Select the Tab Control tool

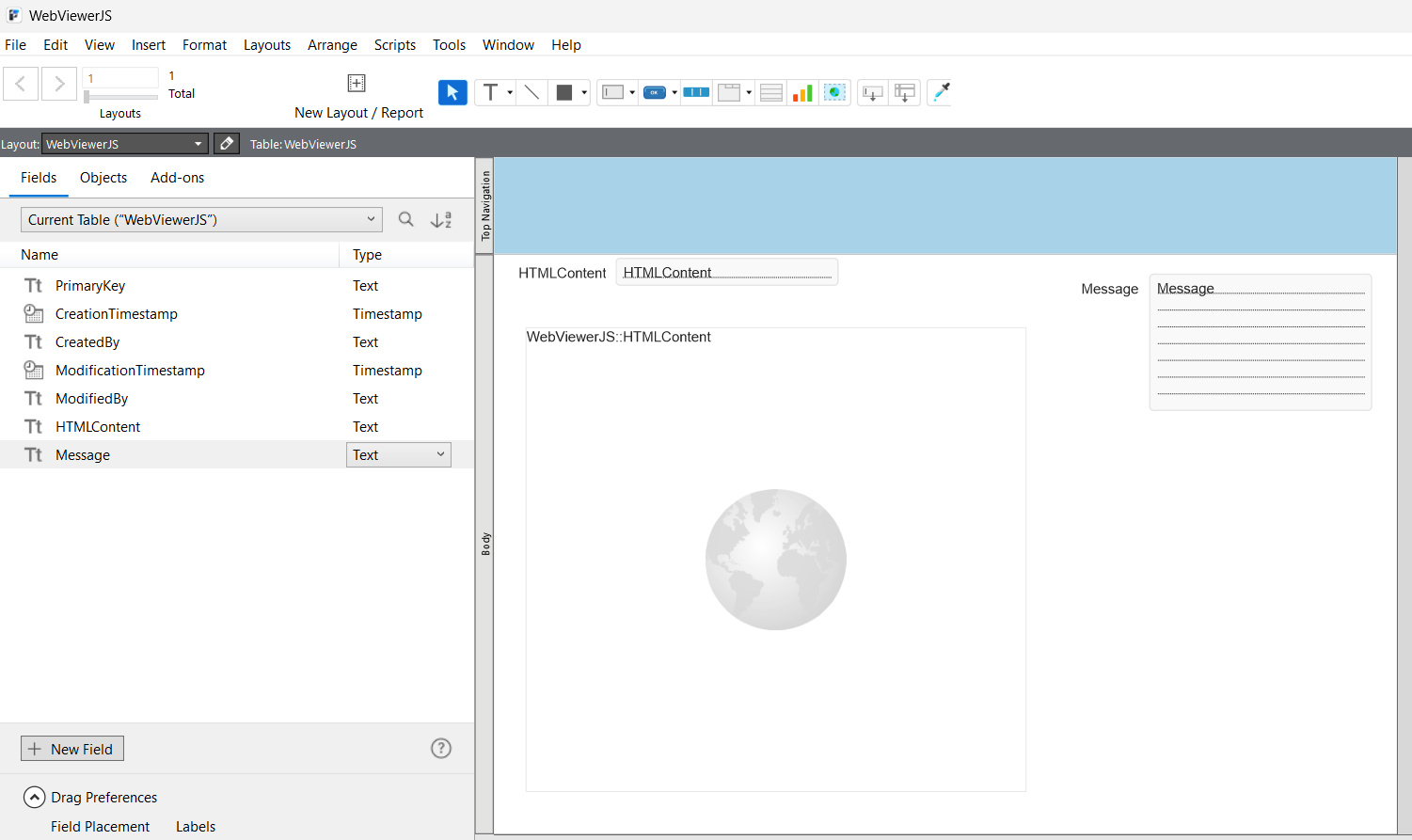click(x=729, y=92)
